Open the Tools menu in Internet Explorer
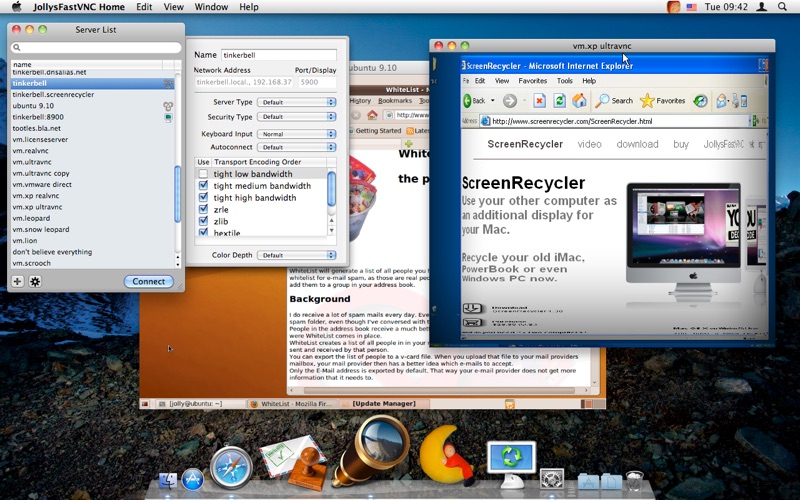 pyautogui.click(x=565, y=80)
